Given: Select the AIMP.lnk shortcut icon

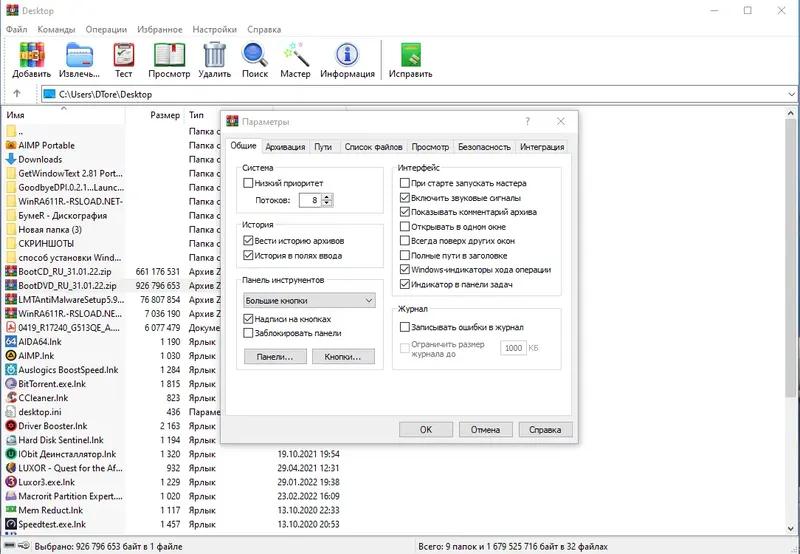Looking at the screenshot, I should click(x=11, y=356).
